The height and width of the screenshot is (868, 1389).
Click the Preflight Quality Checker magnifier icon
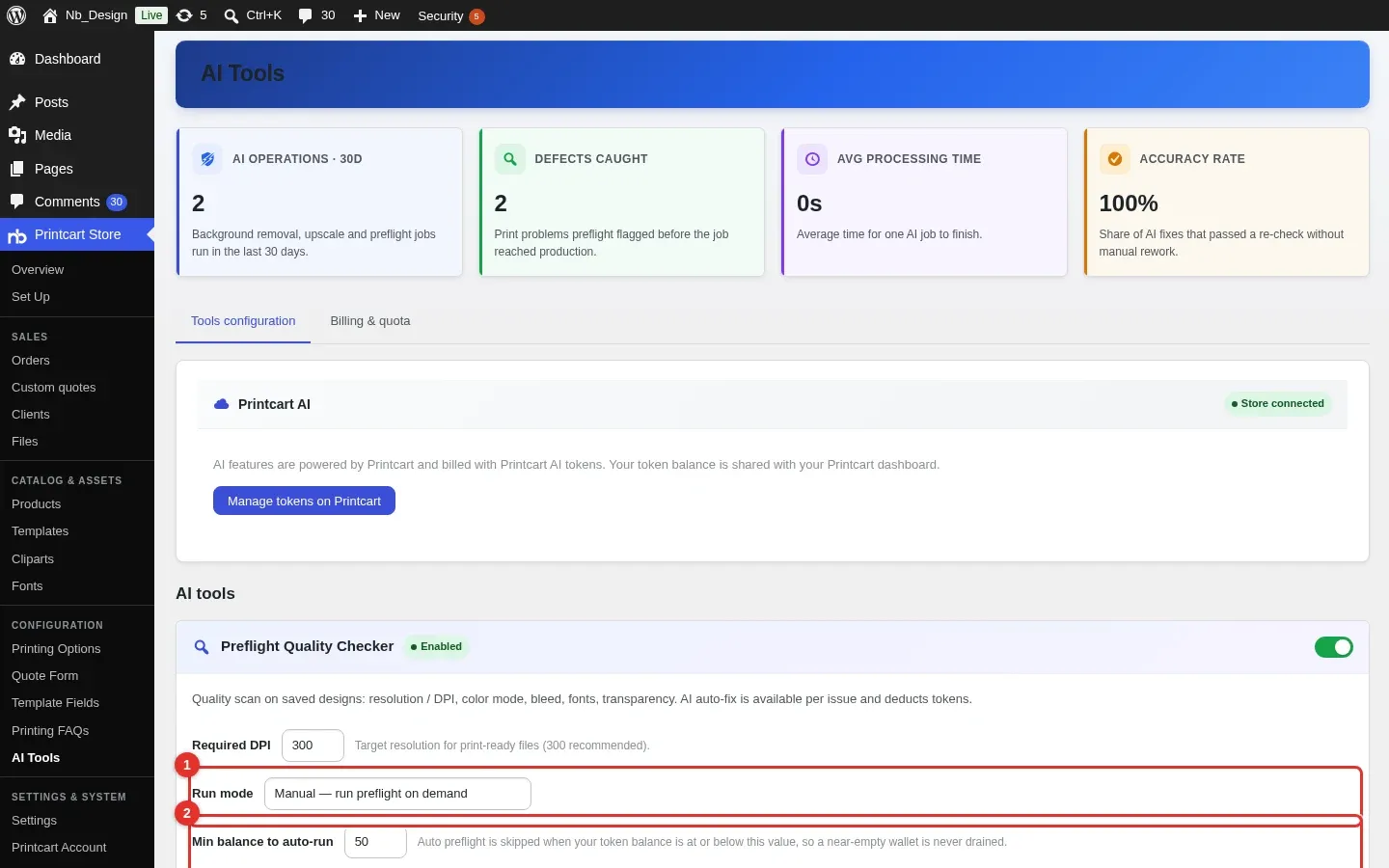(x=202, y=647)
